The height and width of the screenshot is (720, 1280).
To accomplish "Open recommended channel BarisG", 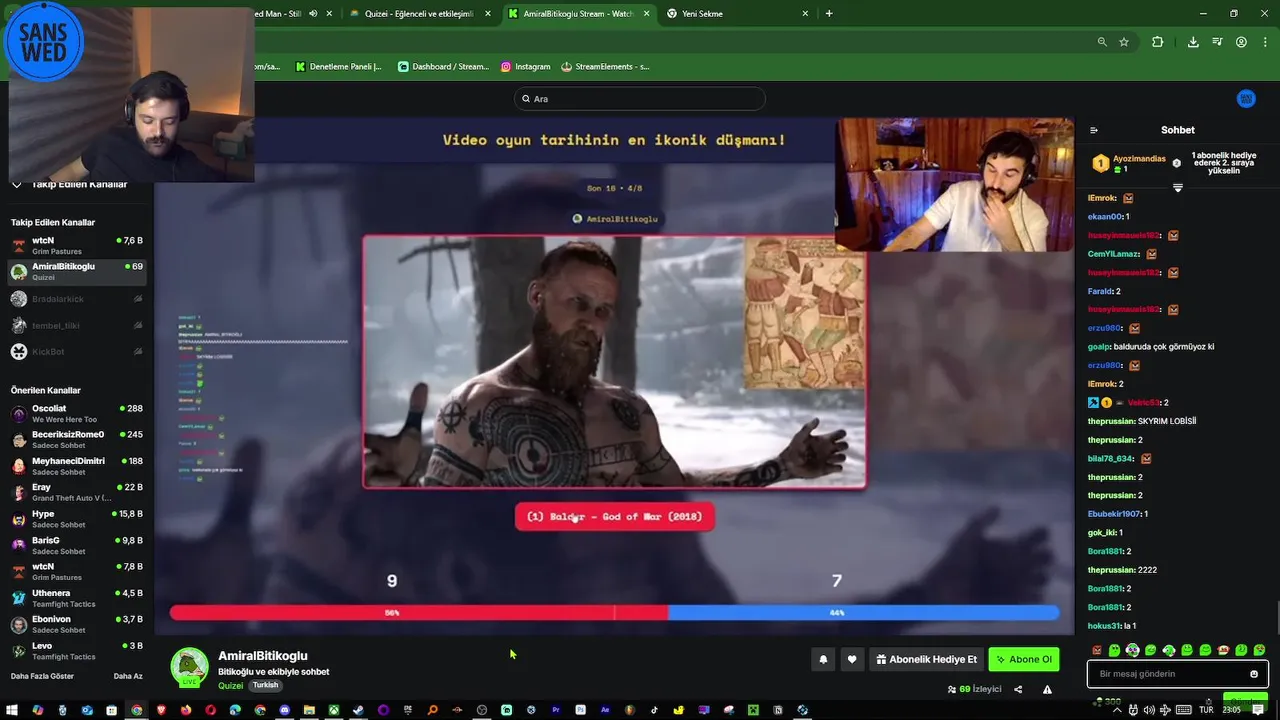I will point(77,545).
